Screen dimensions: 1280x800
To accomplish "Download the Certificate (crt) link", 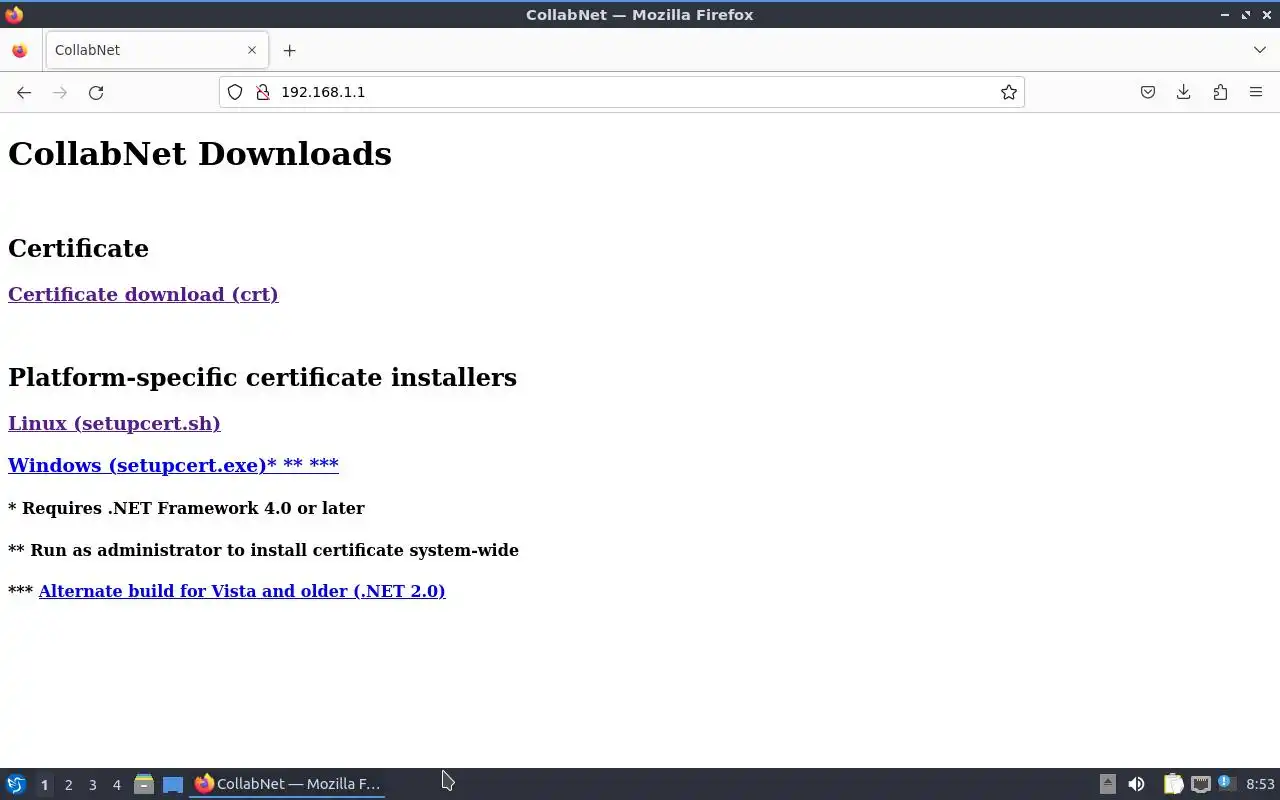I will (143, 294).
